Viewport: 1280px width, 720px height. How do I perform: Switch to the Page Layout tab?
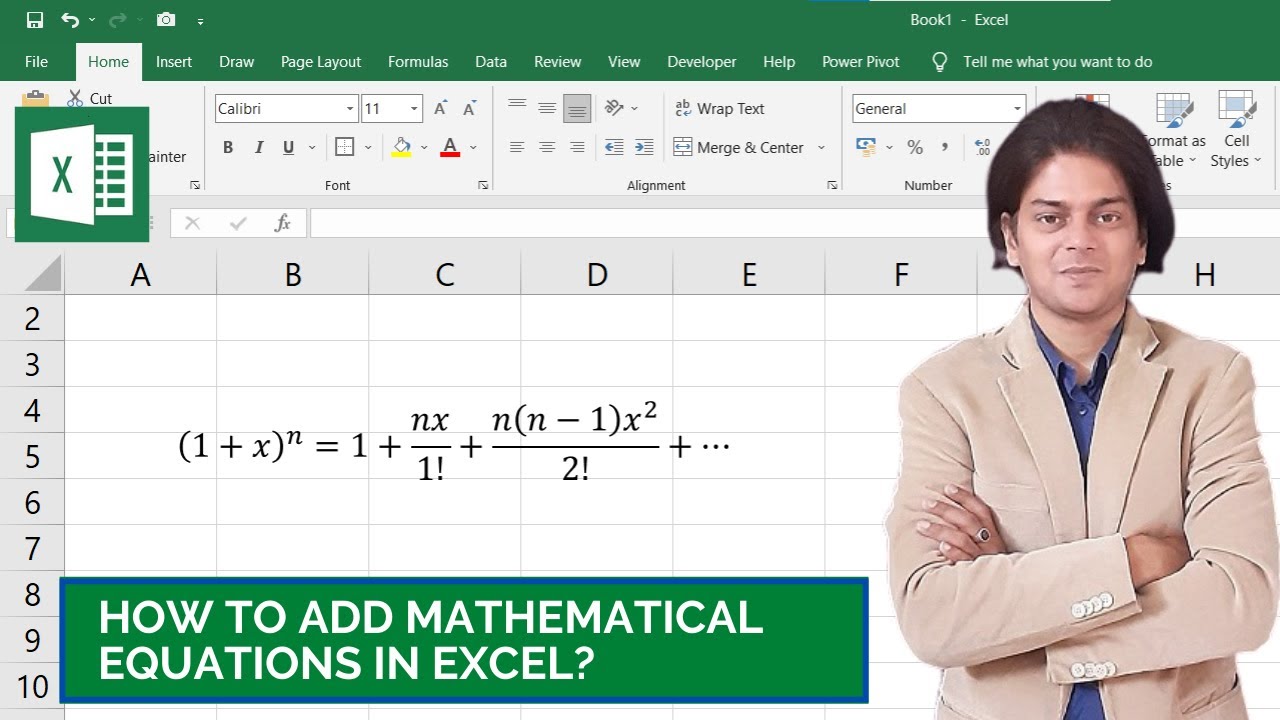321,62
